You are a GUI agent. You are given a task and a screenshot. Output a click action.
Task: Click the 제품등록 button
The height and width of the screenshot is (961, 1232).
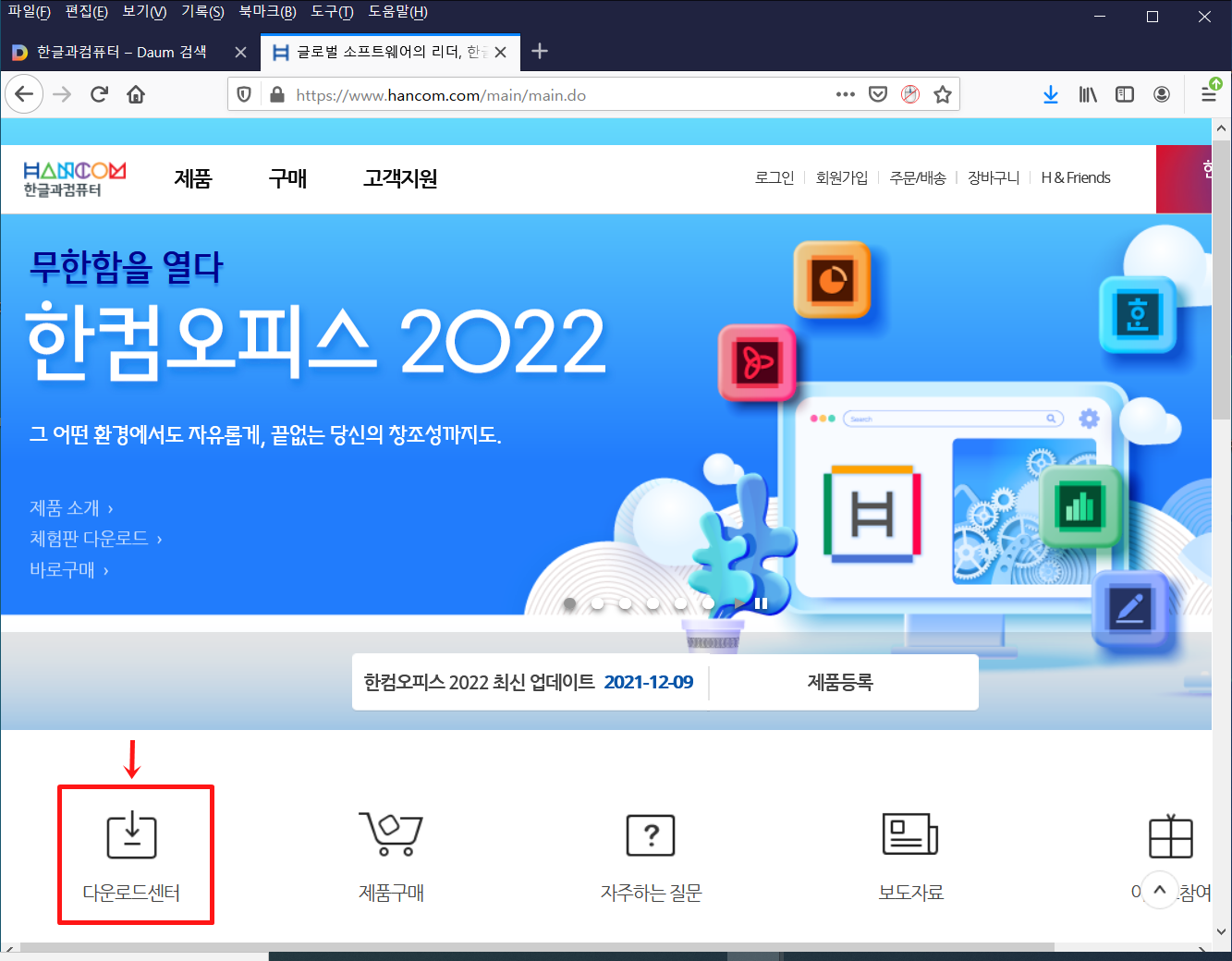click(840, 682)
